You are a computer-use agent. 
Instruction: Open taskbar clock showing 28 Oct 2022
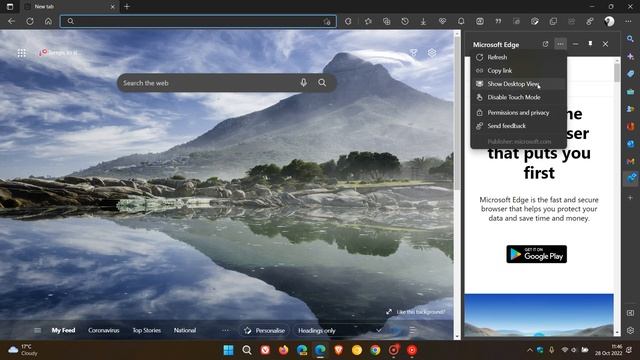[x=609, y=350]
